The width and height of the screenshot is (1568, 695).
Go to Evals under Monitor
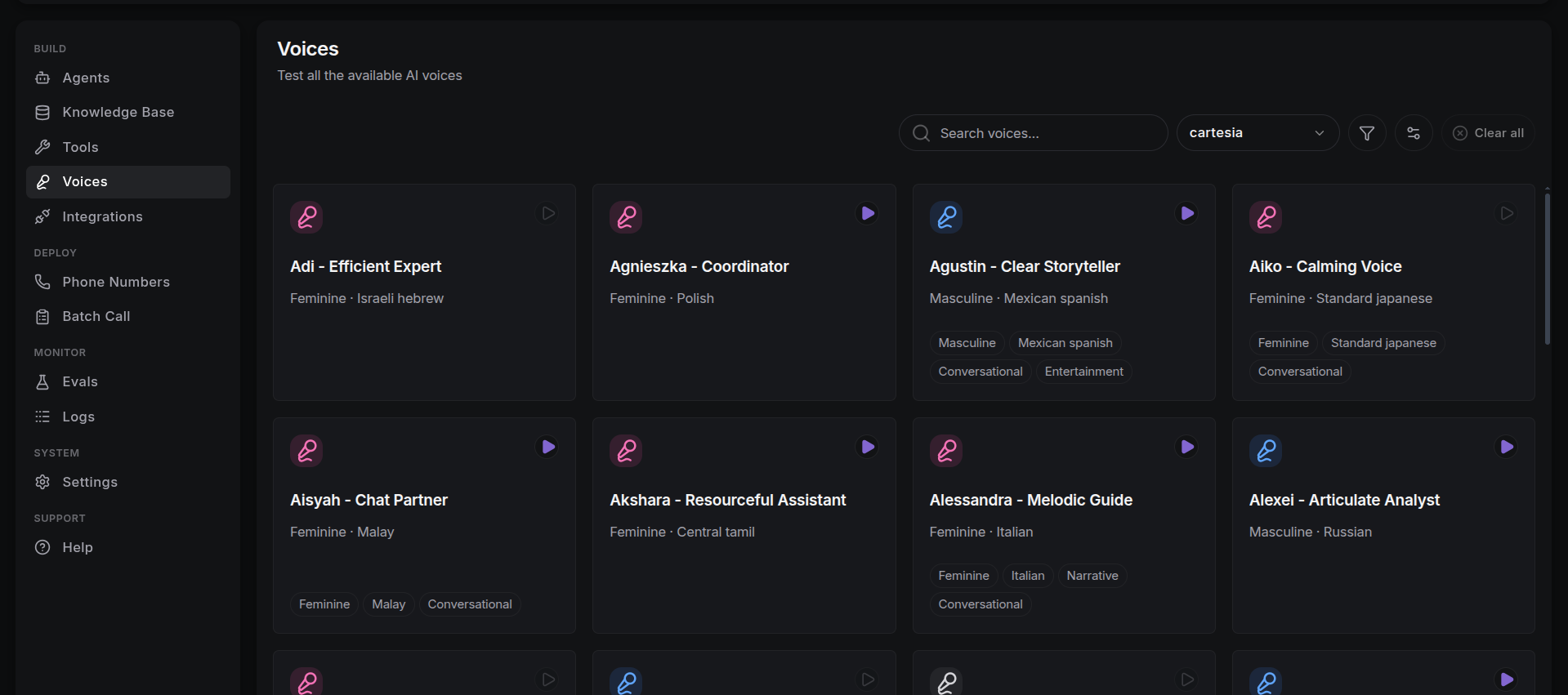(128, 381)
